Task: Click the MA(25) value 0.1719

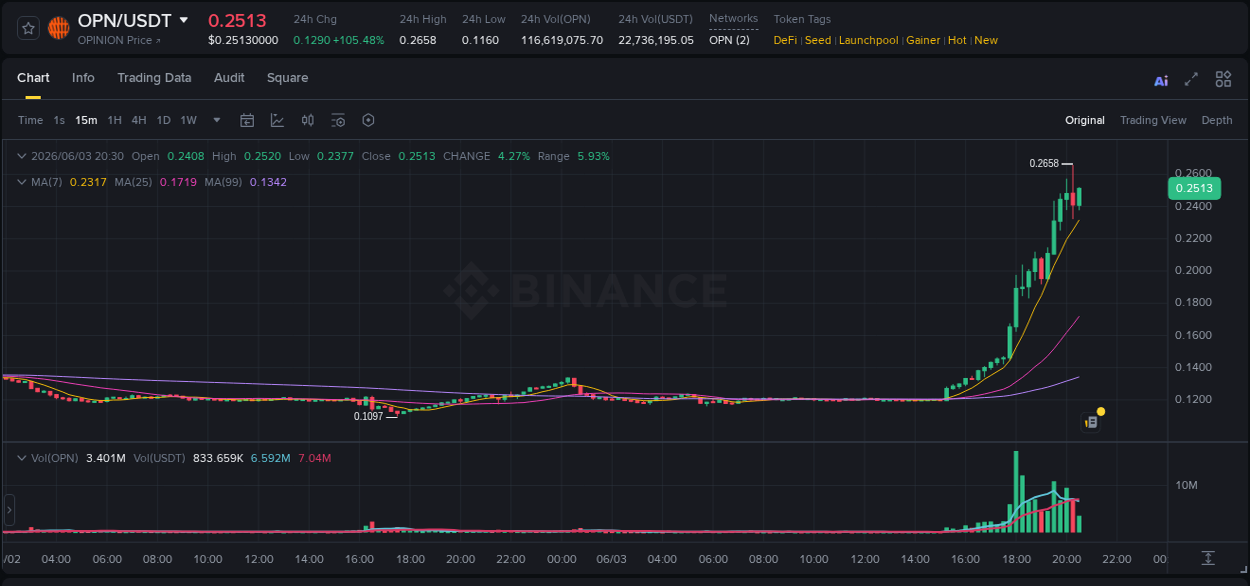Action: tap(178, 182)
